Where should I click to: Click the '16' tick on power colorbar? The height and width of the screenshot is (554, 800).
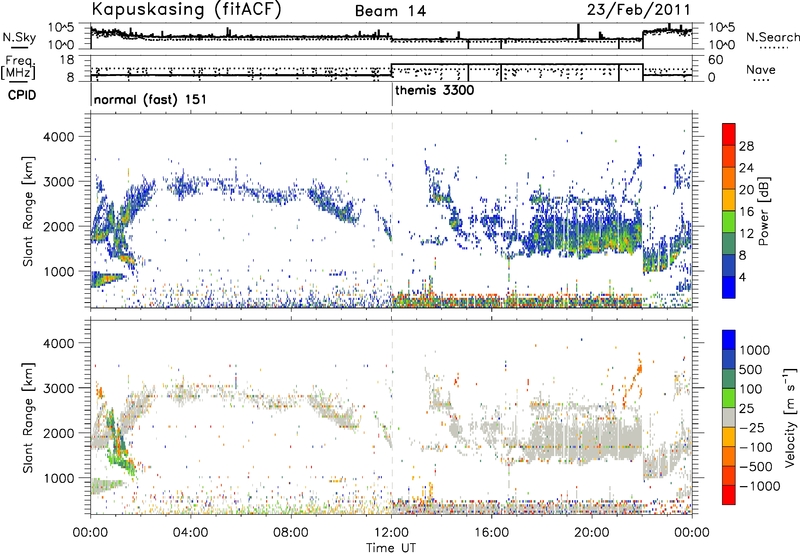coord(746,212)
